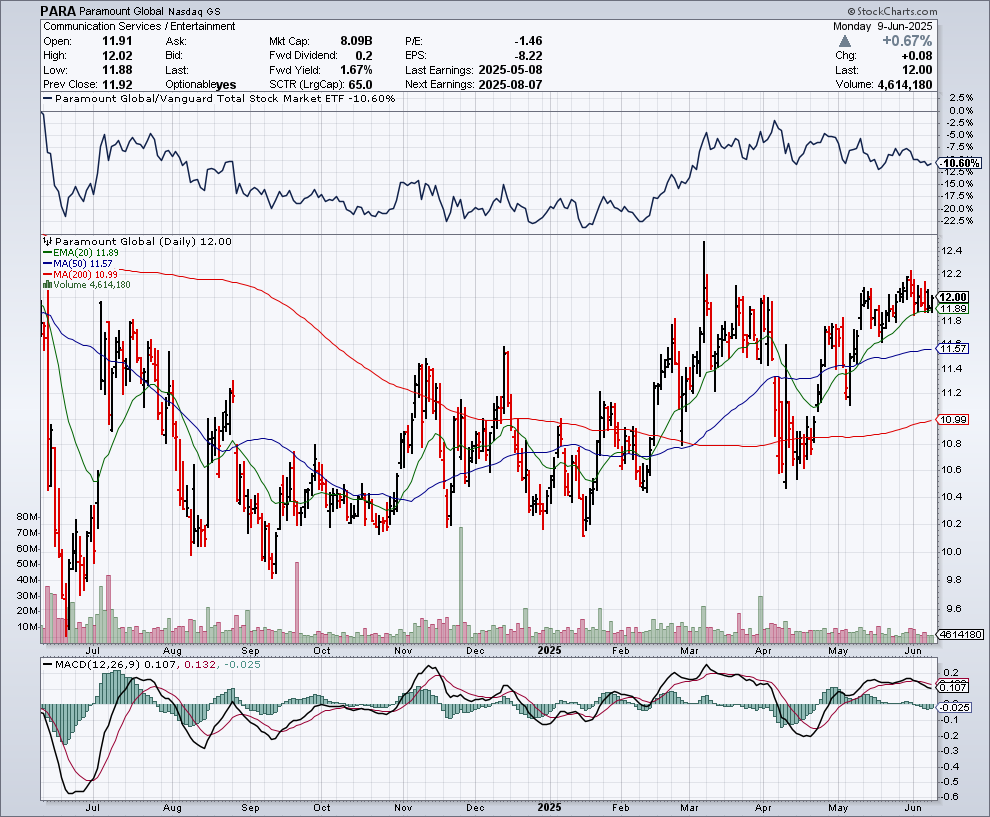Click the blue MA(50) legend line marker
This screenshot has width=990, height=817.
47,263
